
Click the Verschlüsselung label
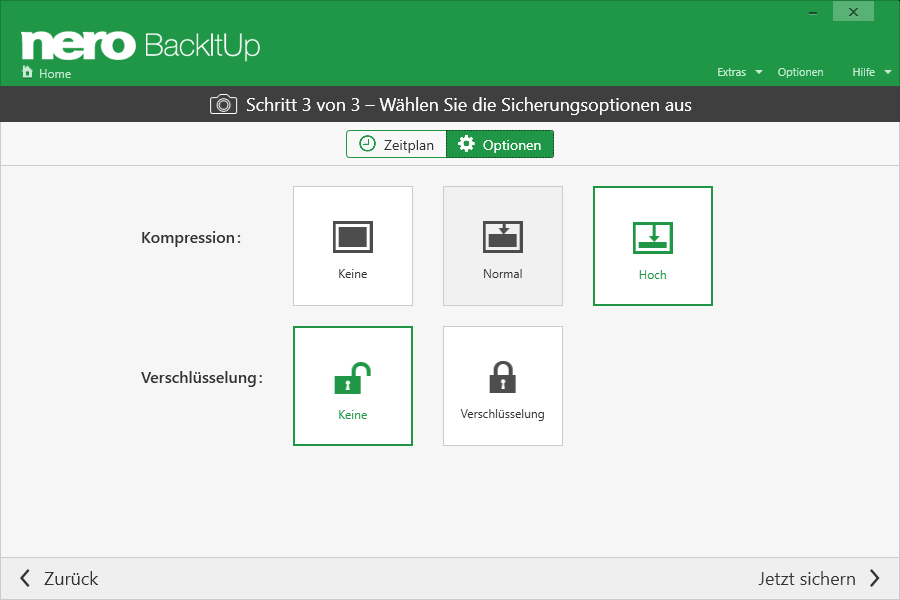(201, 378)
